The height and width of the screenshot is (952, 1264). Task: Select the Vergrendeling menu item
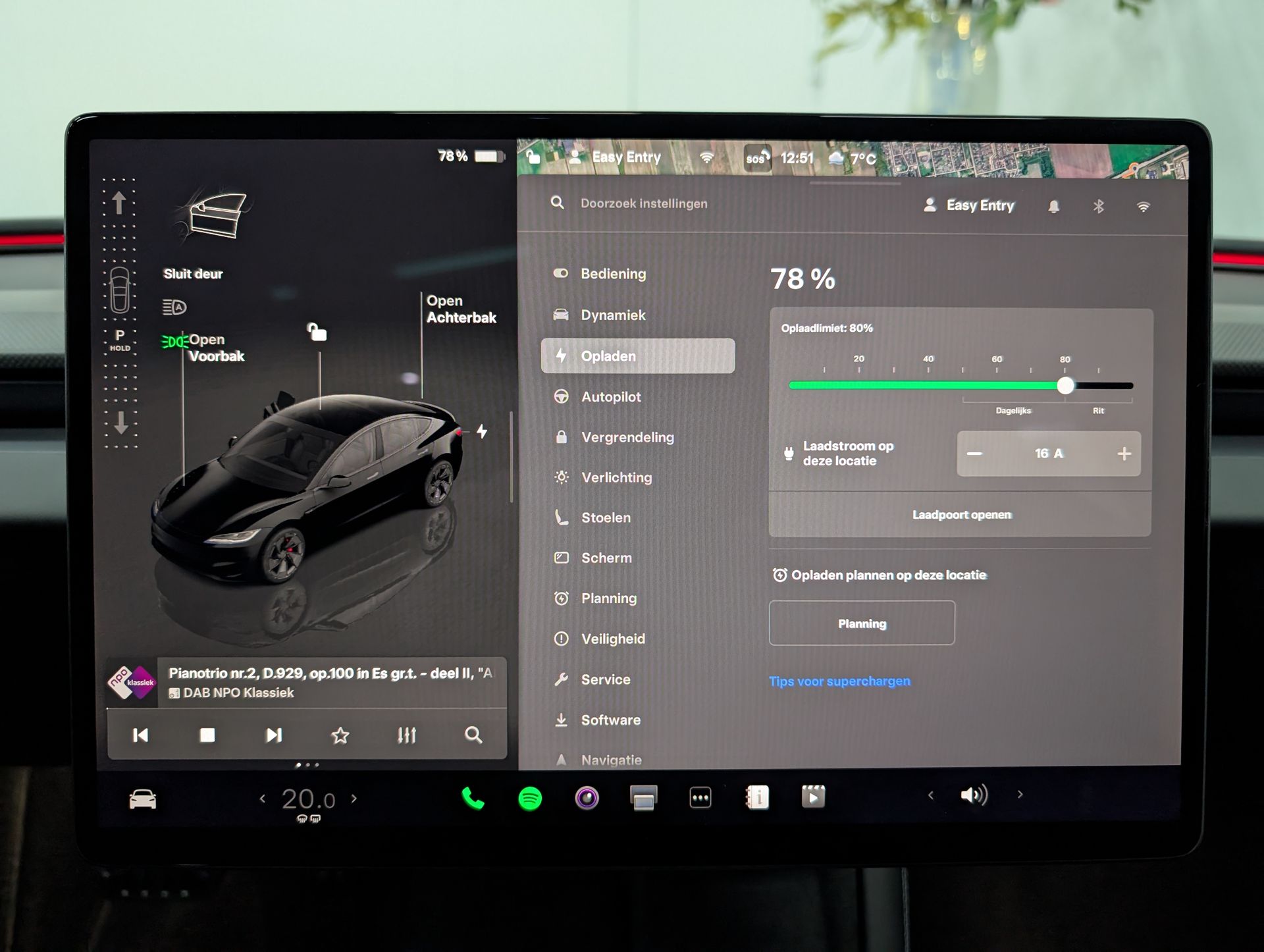(x=627, y=437)
